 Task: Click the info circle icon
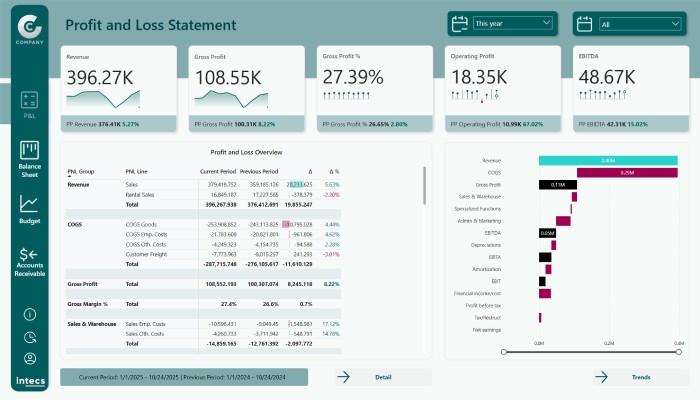pyautogui.click(x=29, y=314)
